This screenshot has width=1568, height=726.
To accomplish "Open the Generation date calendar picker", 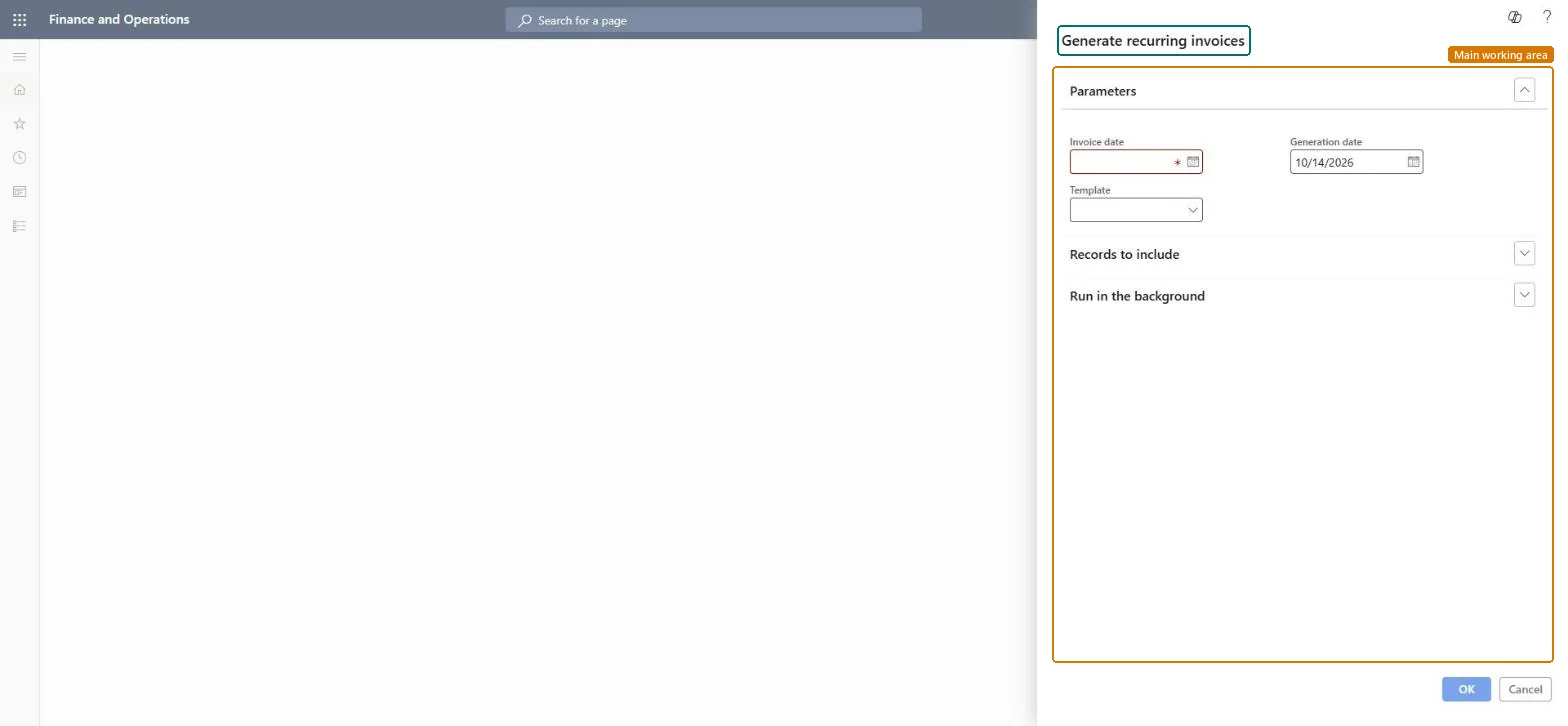I will 1414,162.
